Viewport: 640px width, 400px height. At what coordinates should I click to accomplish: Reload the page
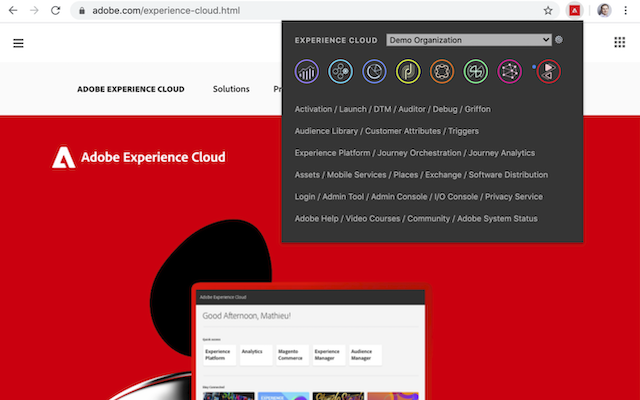click(56, 11)
